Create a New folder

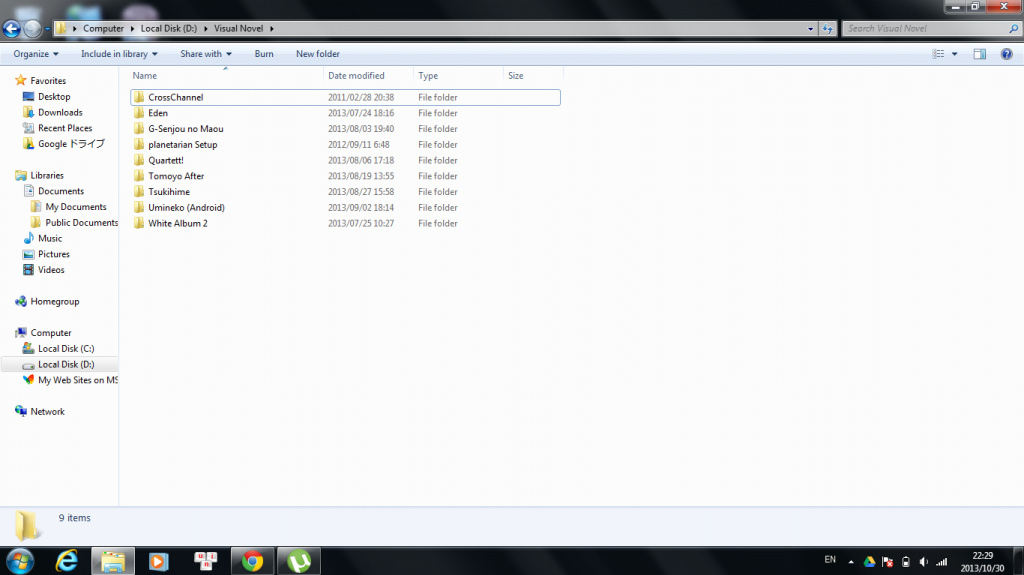(317, 54)
